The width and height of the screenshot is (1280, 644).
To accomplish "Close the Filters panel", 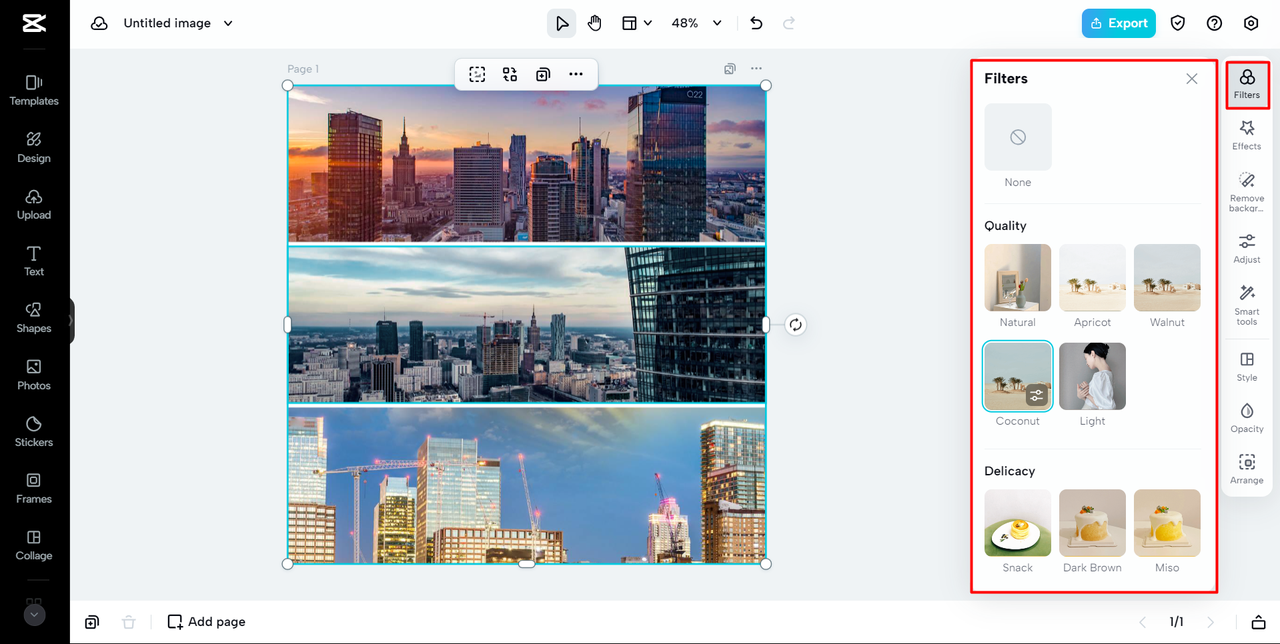I will point(1192,79).
